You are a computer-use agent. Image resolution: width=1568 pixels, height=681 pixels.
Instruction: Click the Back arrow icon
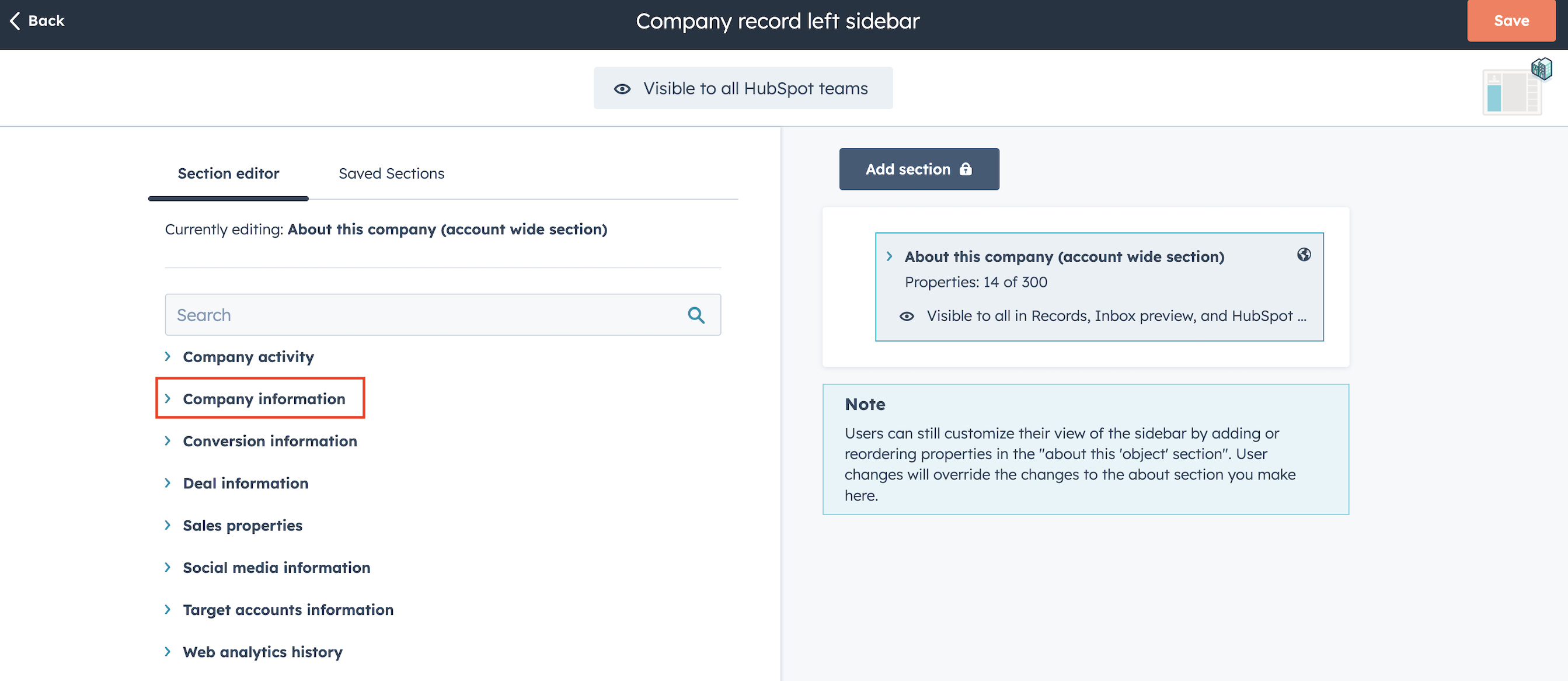pyautogui.click(x=15, y=20)
